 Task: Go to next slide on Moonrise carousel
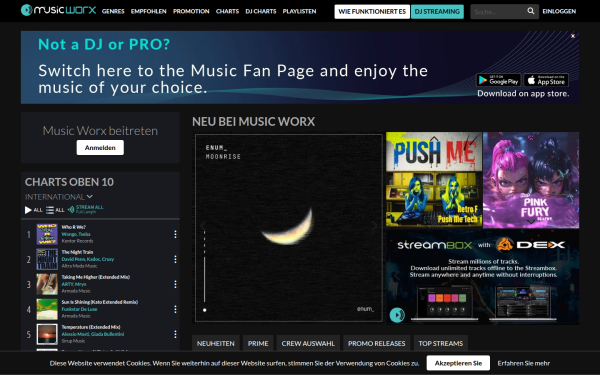click(x=374, y=225)
